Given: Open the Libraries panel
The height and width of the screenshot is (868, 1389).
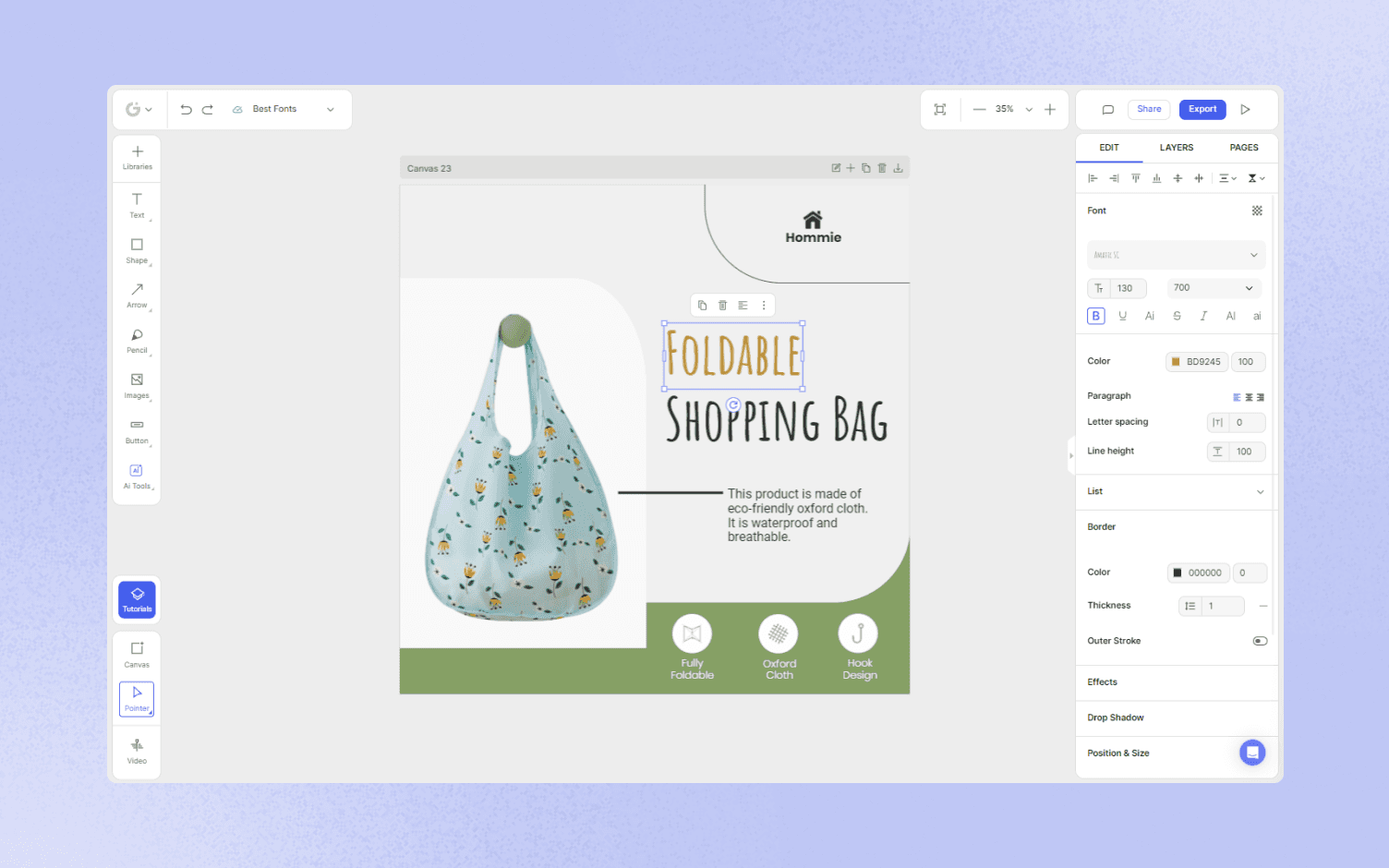Looking at the screenshot, I should pyautogui.click(x=137, y=158).
